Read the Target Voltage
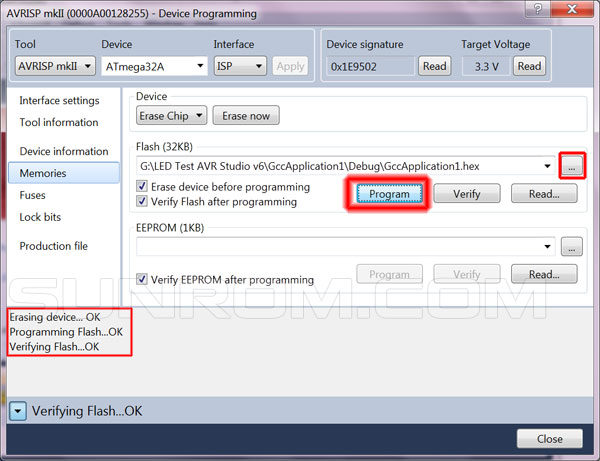Viewport: 600px width, 461px height. coord(529,66)
